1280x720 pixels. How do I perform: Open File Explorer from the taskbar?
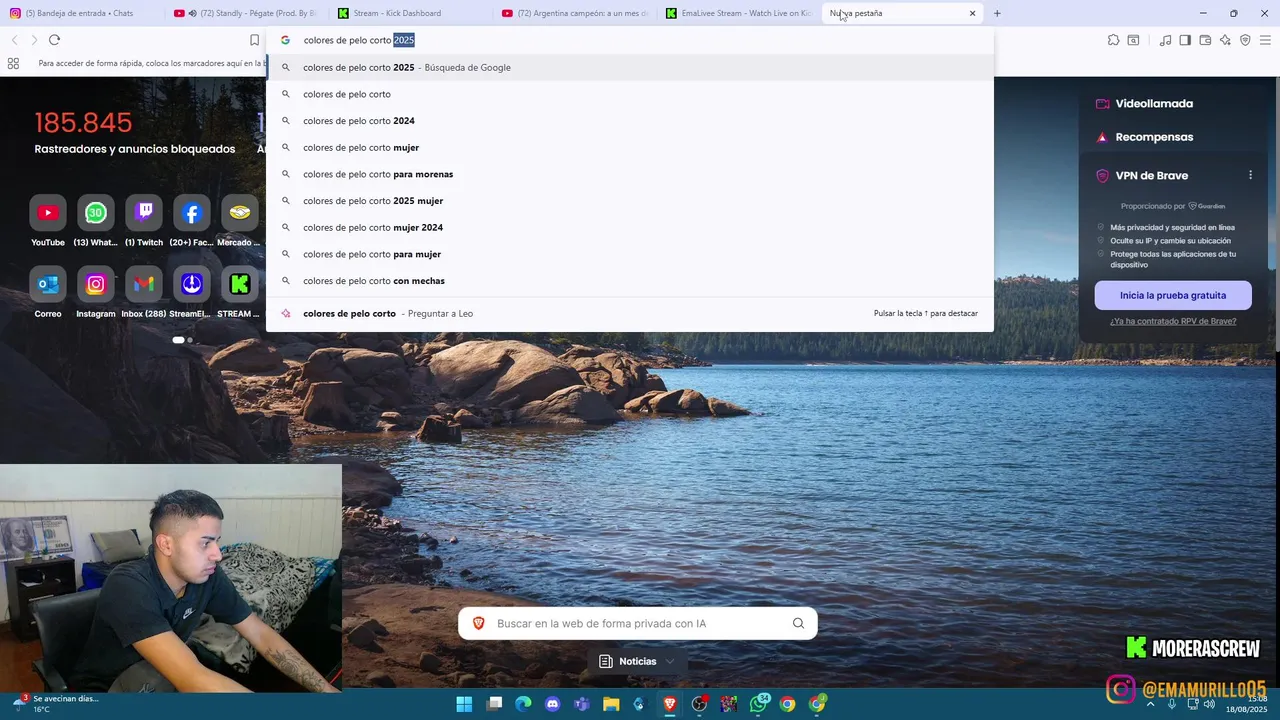[x=611, y=704]
